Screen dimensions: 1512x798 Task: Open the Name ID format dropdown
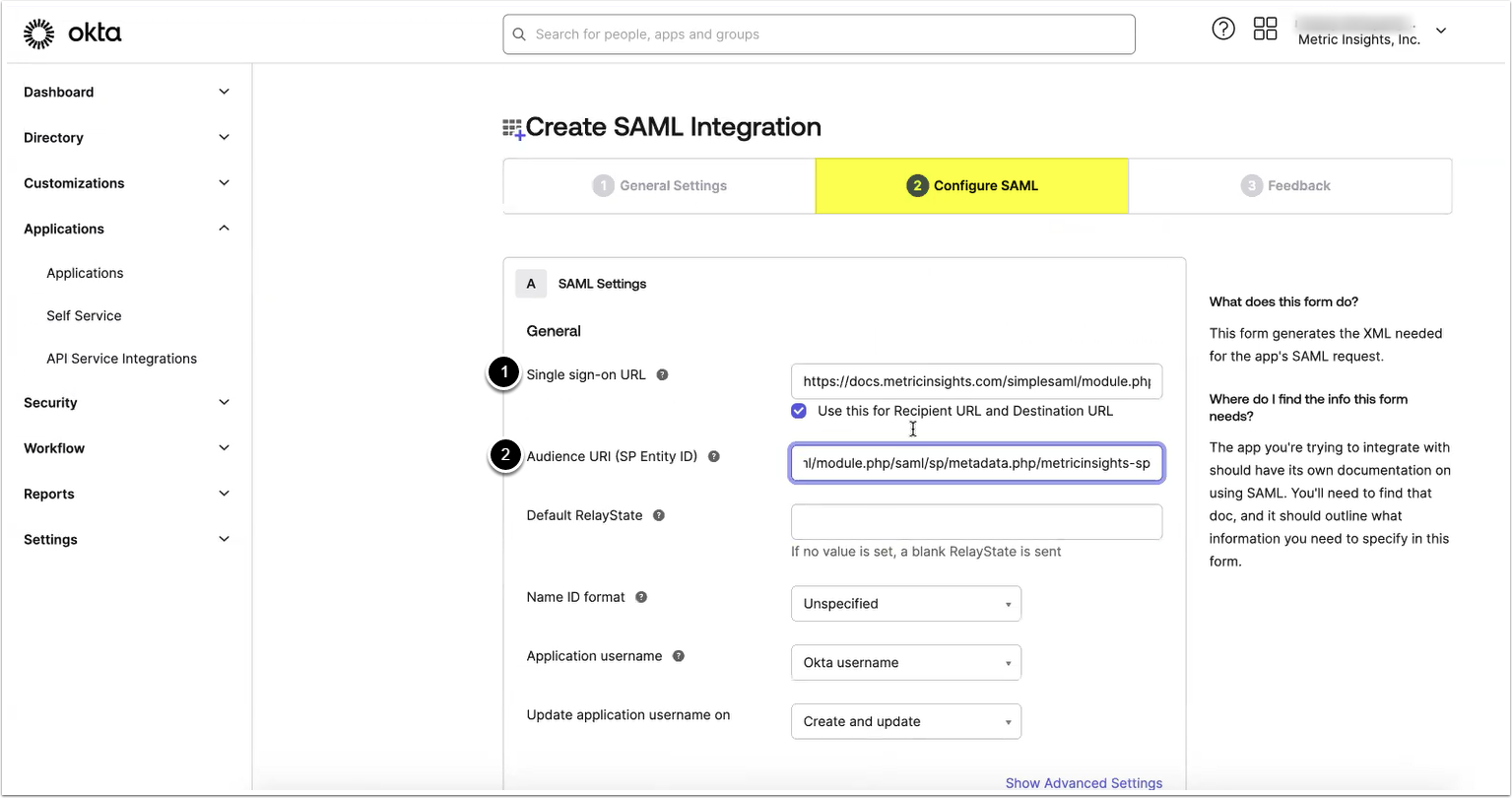pos(905,604)
